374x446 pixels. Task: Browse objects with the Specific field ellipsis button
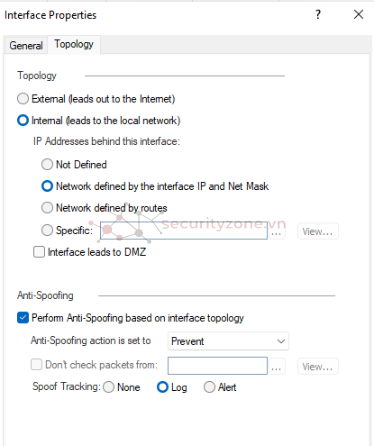tap(276, 231)
